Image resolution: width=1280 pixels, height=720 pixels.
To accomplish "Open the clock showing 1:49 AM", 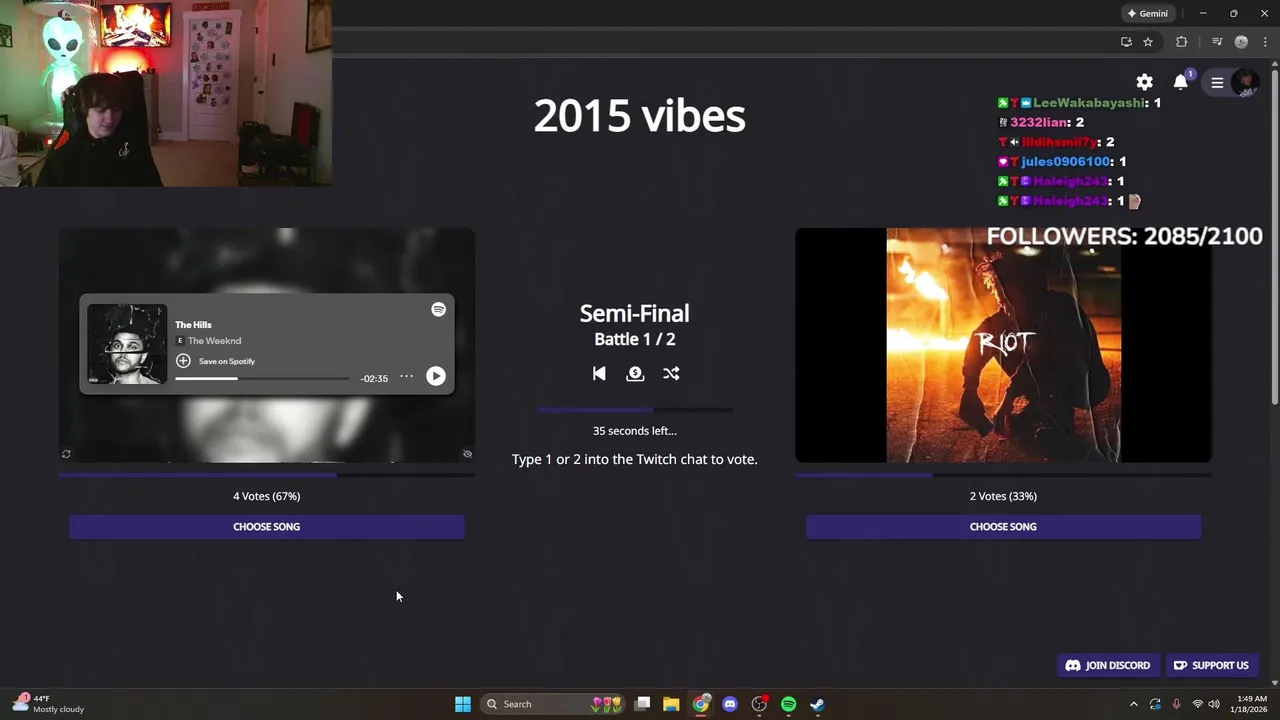I will [x=1251, y=704].
